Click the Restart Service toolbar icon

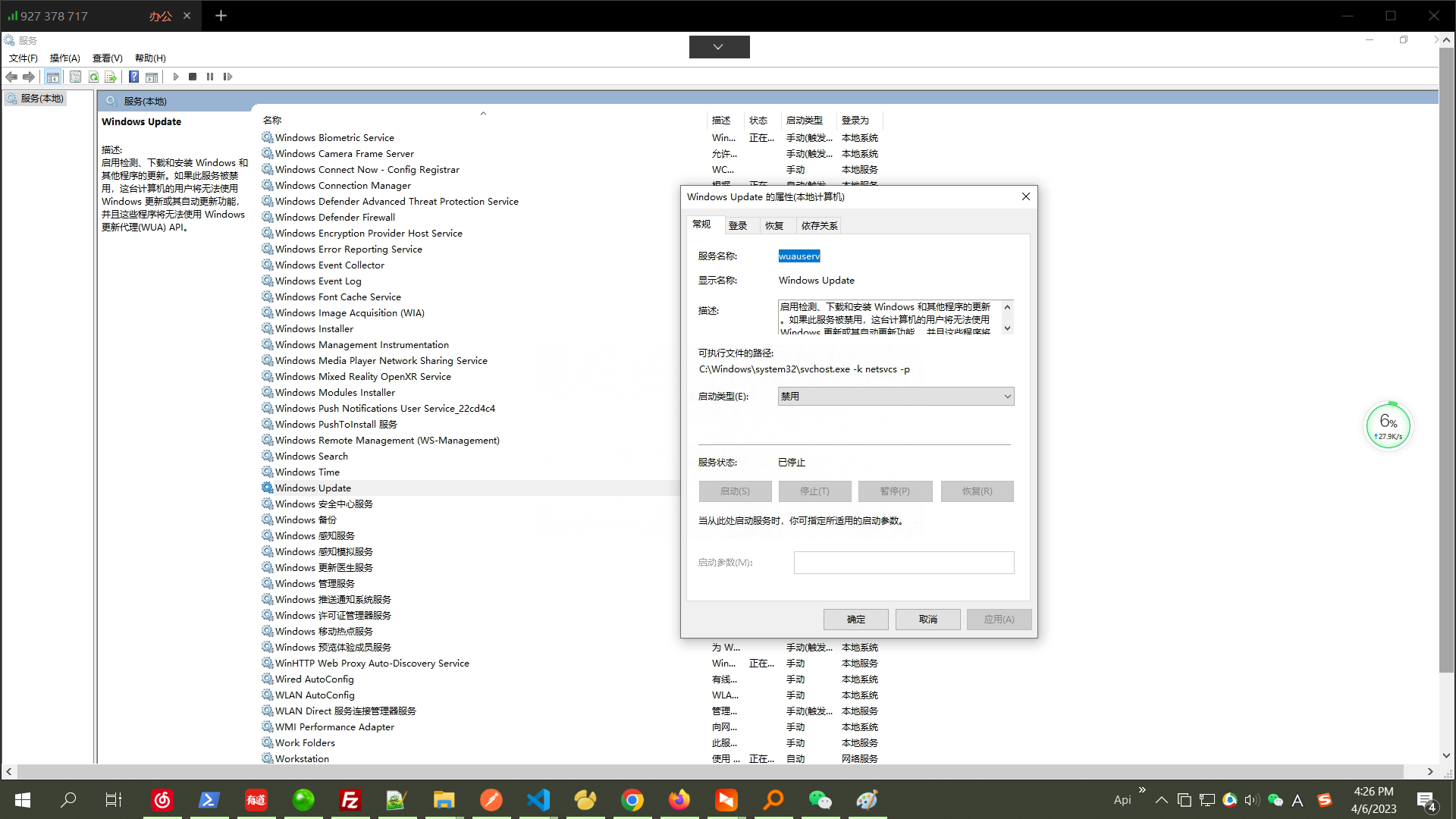pyautogui.click(x=227, y=77)
